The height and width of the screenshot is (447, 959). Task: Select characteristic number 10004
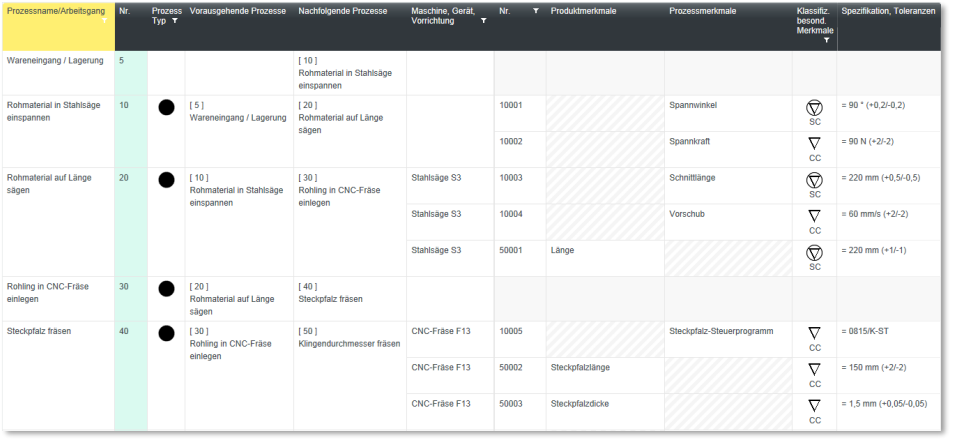point(511,214)
